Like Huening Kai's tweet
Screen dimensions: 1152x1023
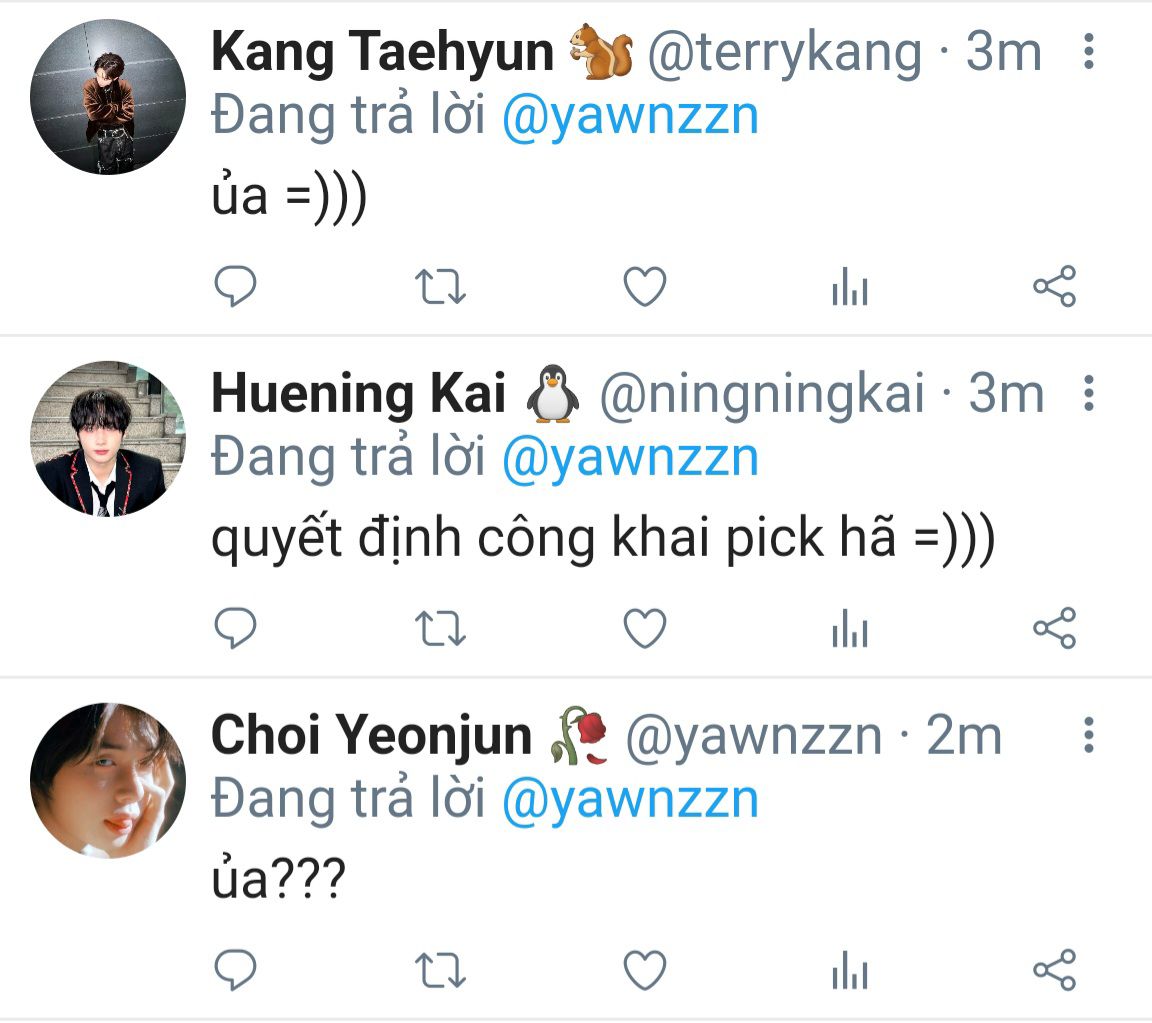coord(645,628)
